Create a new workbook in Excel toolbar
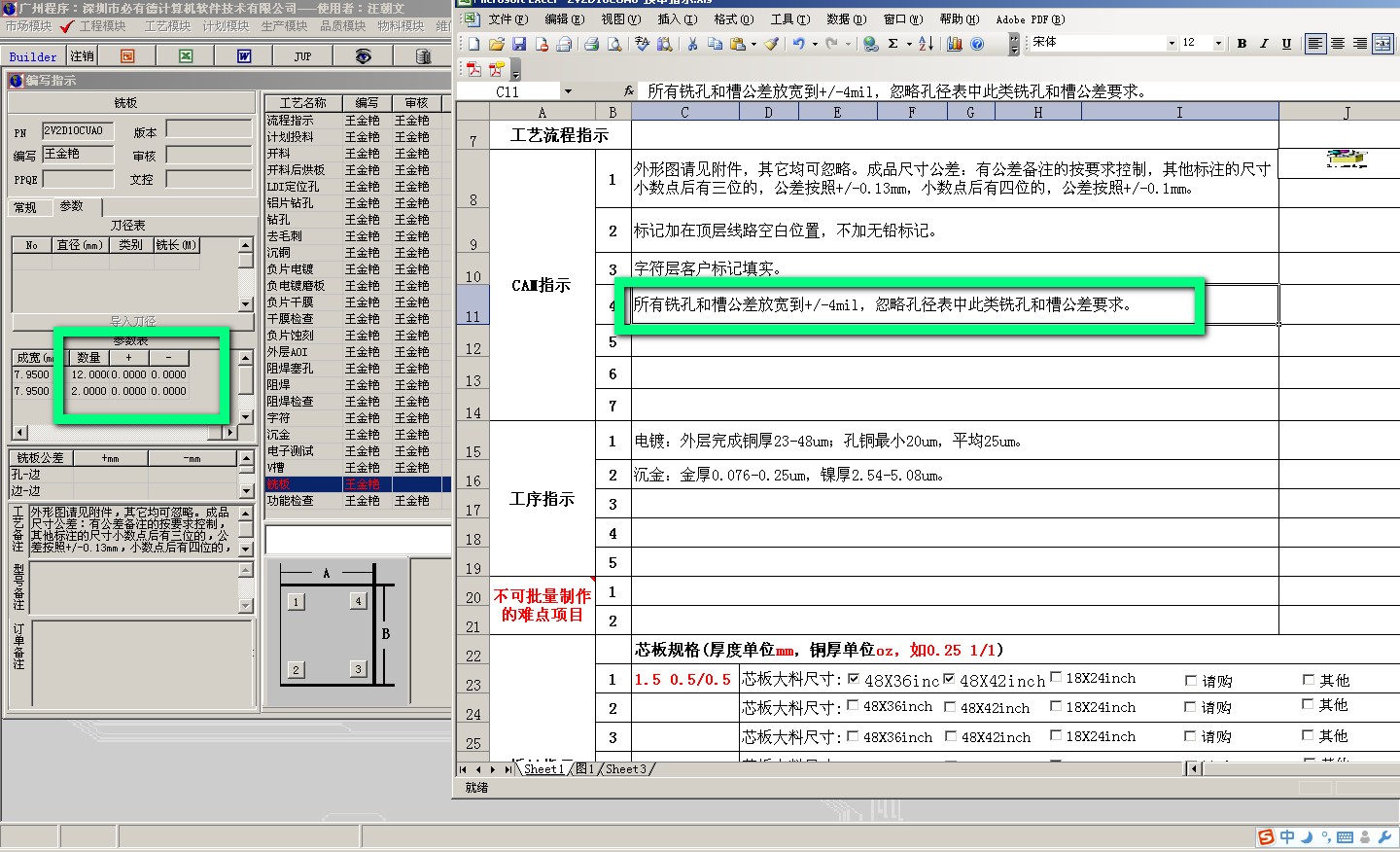 coord(473,44)
